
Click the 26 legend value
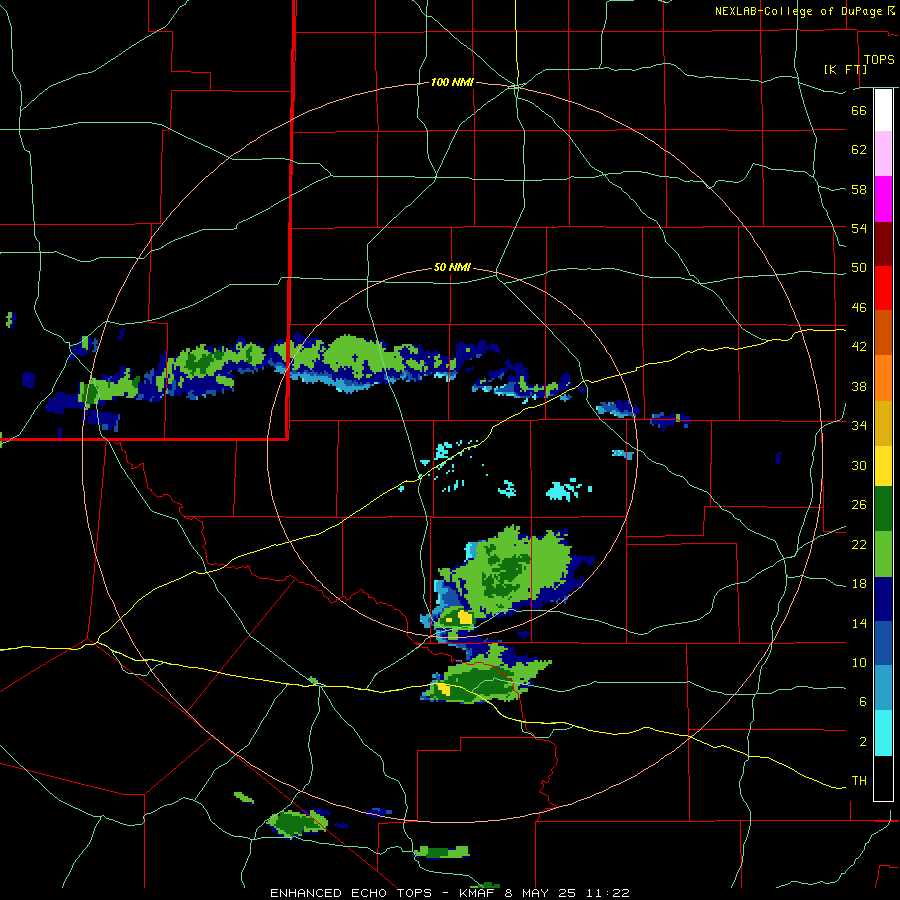[x=859, y=505]
